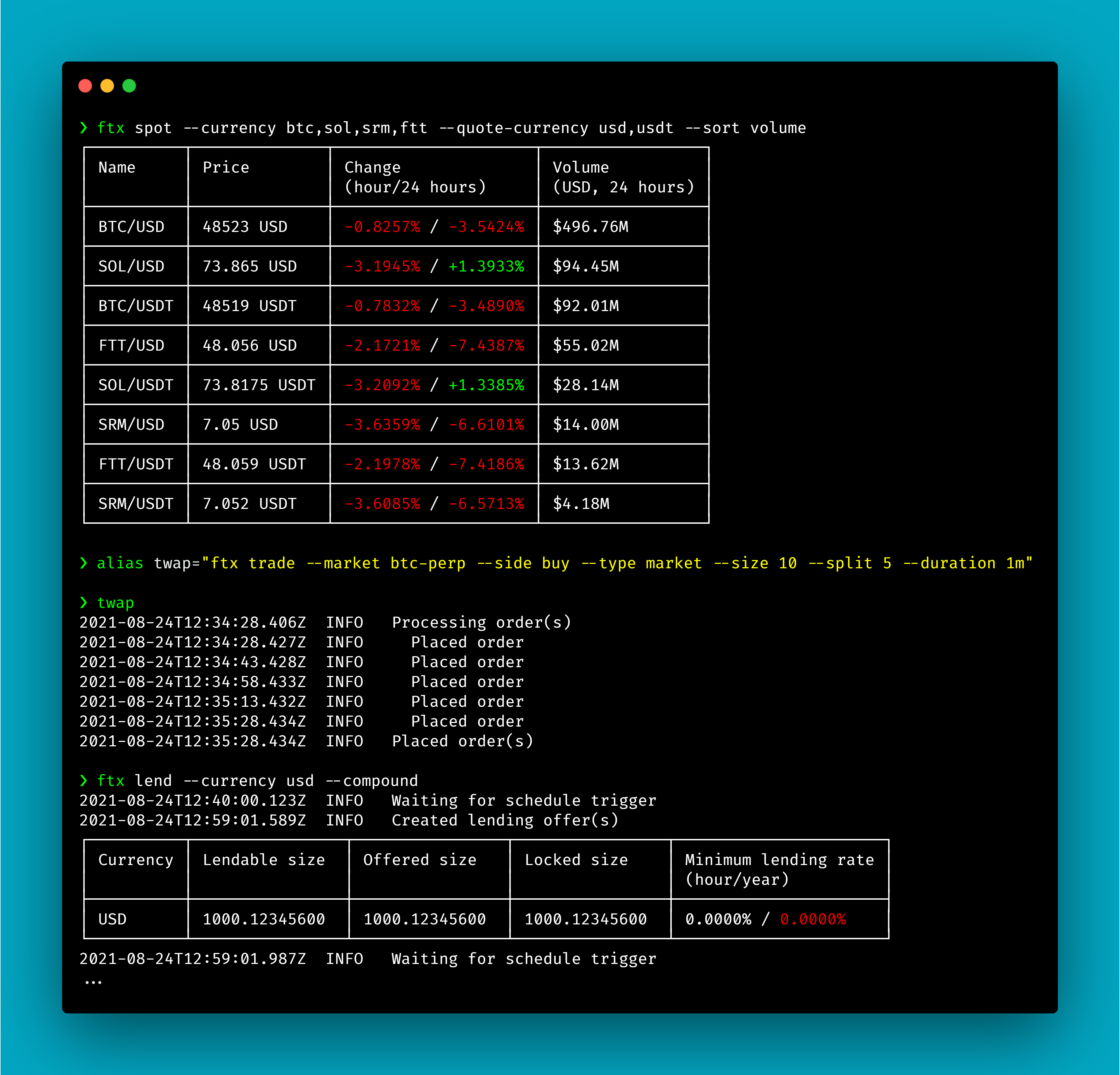Click the green maximize window dot
Viewport: 1120px width, 1075px height.
point(129,86)
